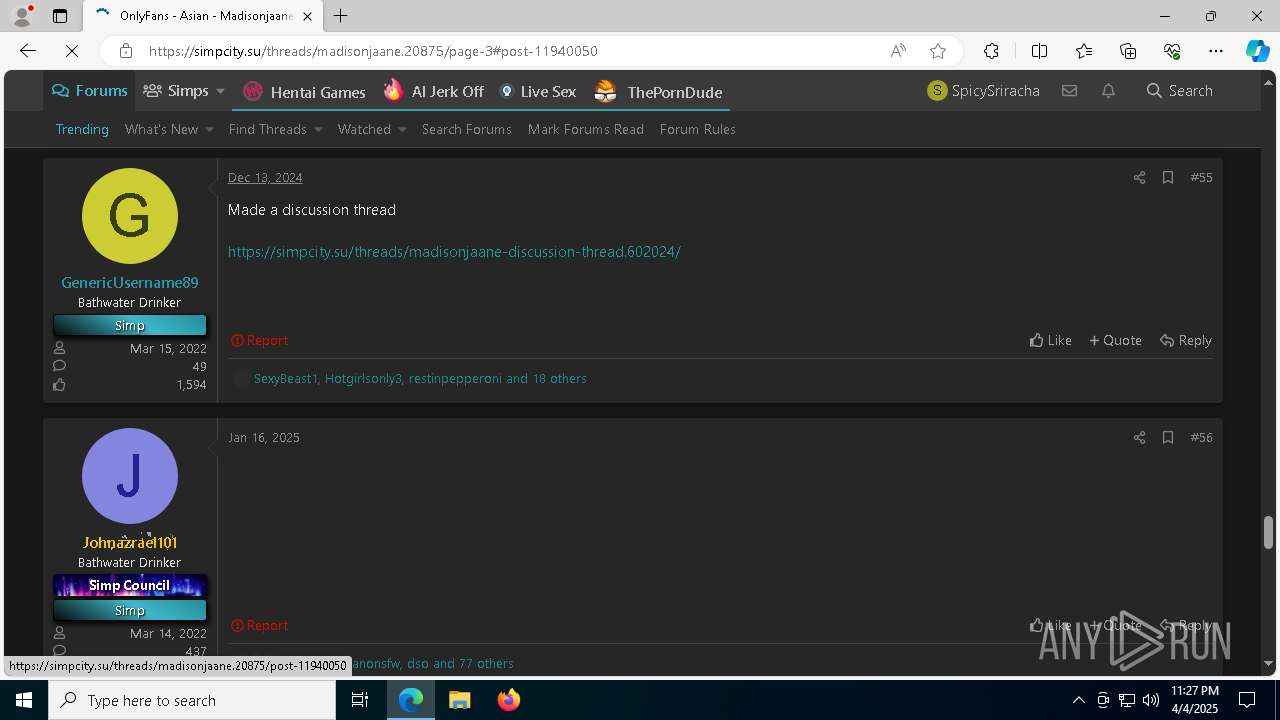Screen dimensions: 1280x720
Task: Stop loading the page in Edge
Action: [x=72, y=51]
